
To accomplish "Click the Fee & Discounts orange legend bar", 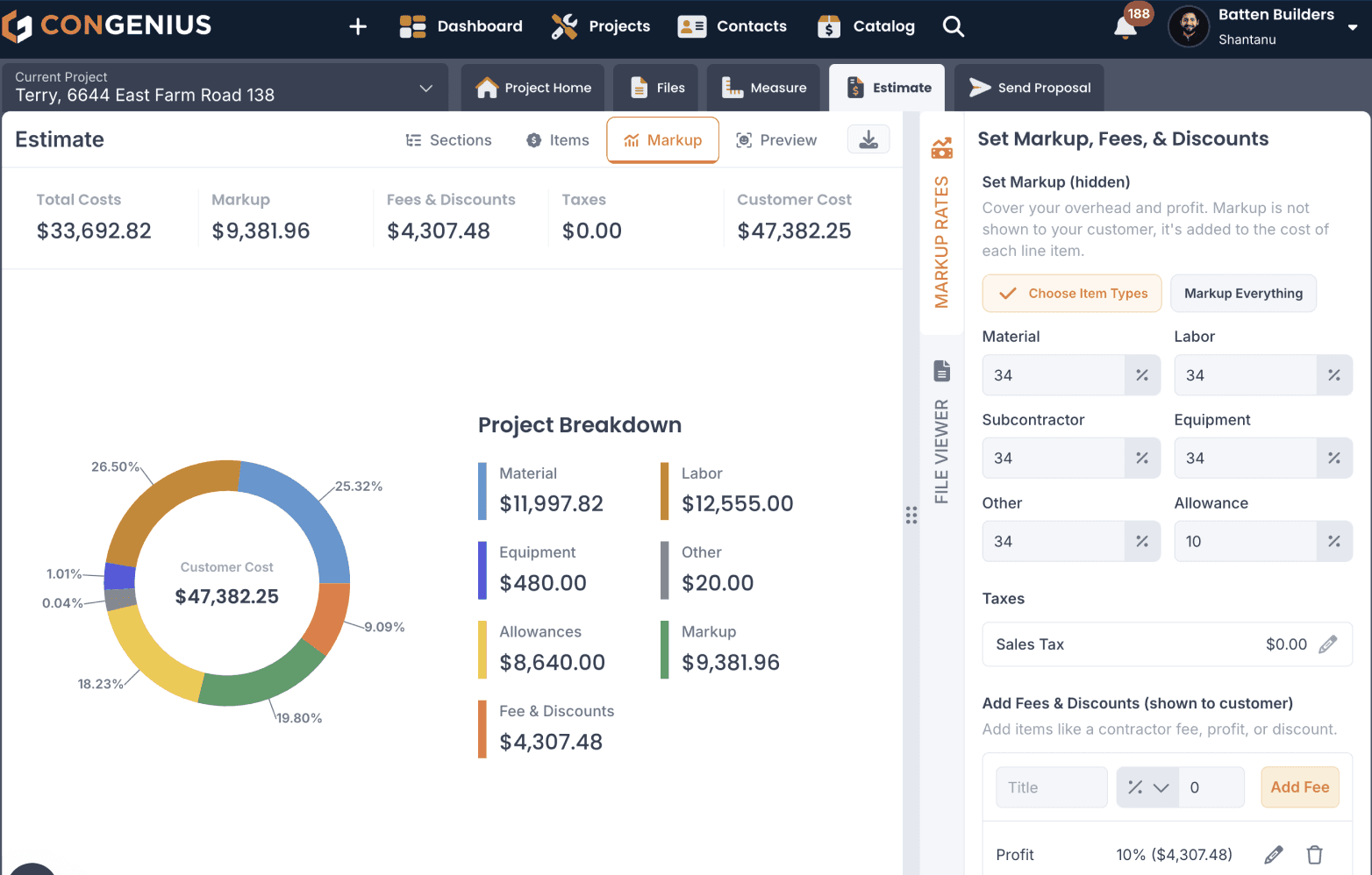I will tap(482, 729).
